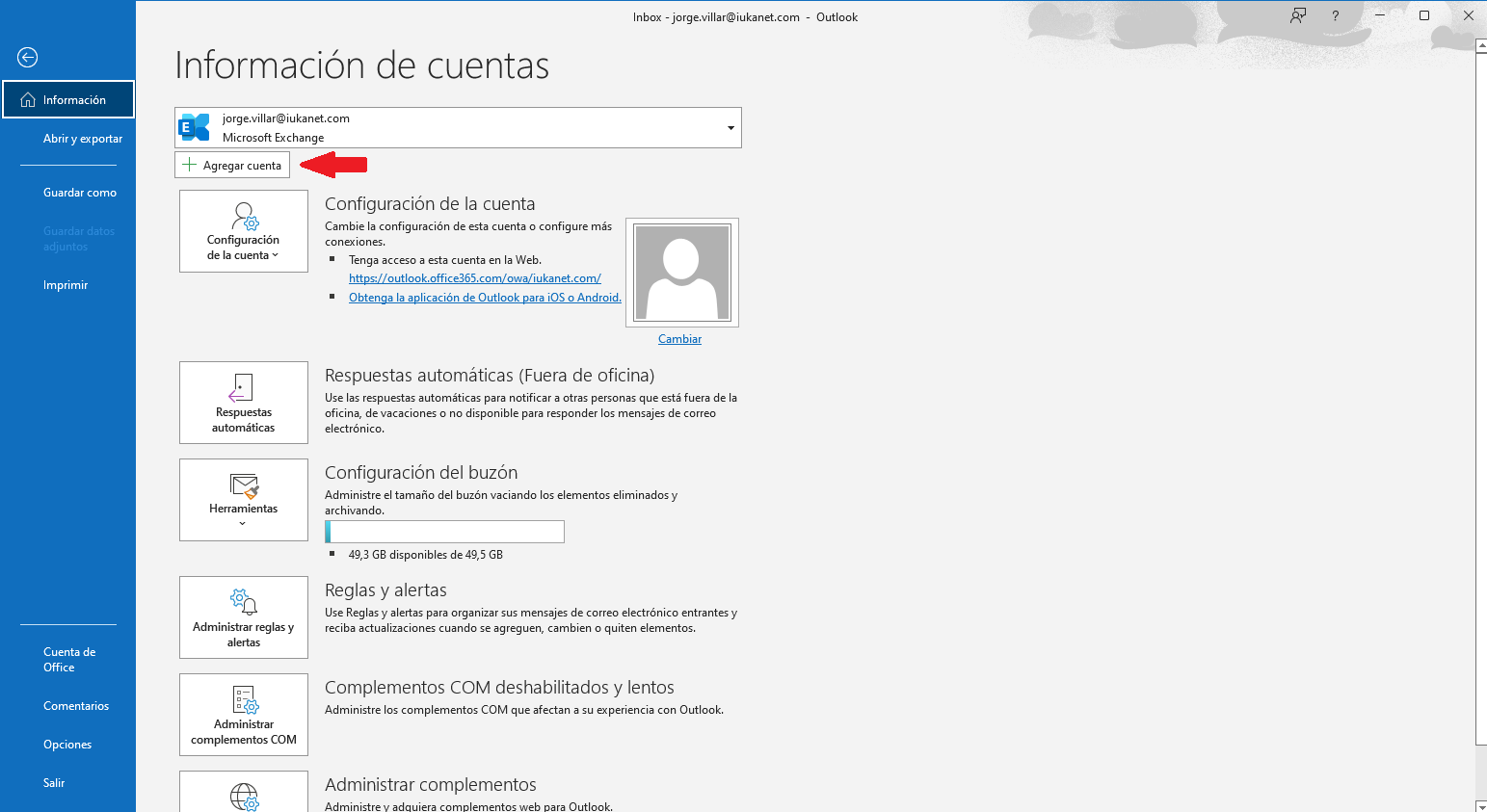Click the web add-ins globe icon

(x=245, y=798)
